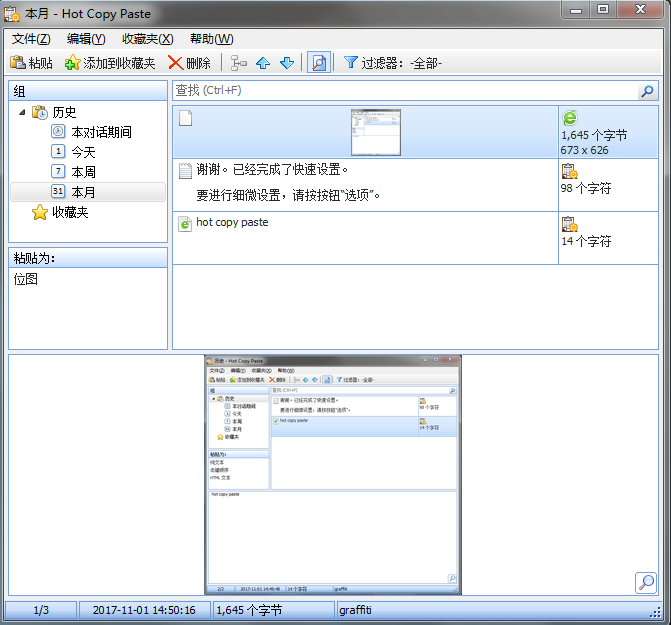Click the screenshot thumbnail in first clip row

pyautogui.click(x=376, y=132)
